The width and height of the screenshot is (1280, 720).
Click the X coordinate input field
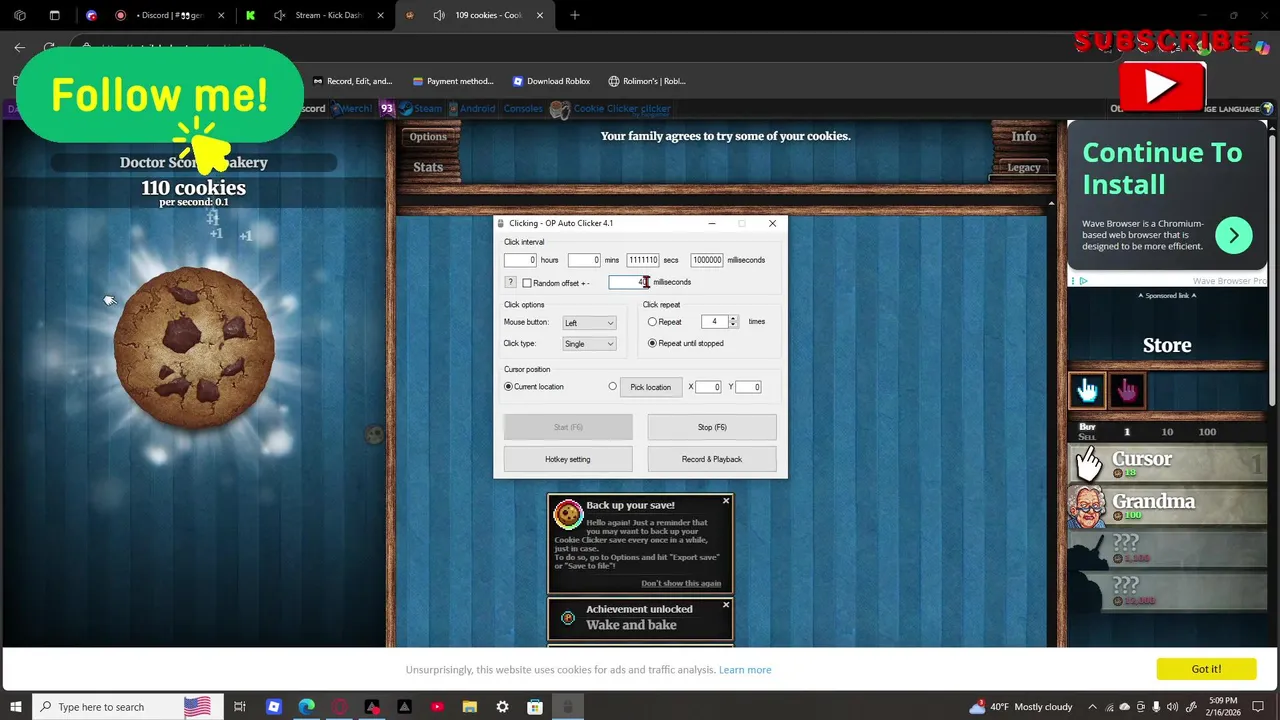tap(708, 387)
